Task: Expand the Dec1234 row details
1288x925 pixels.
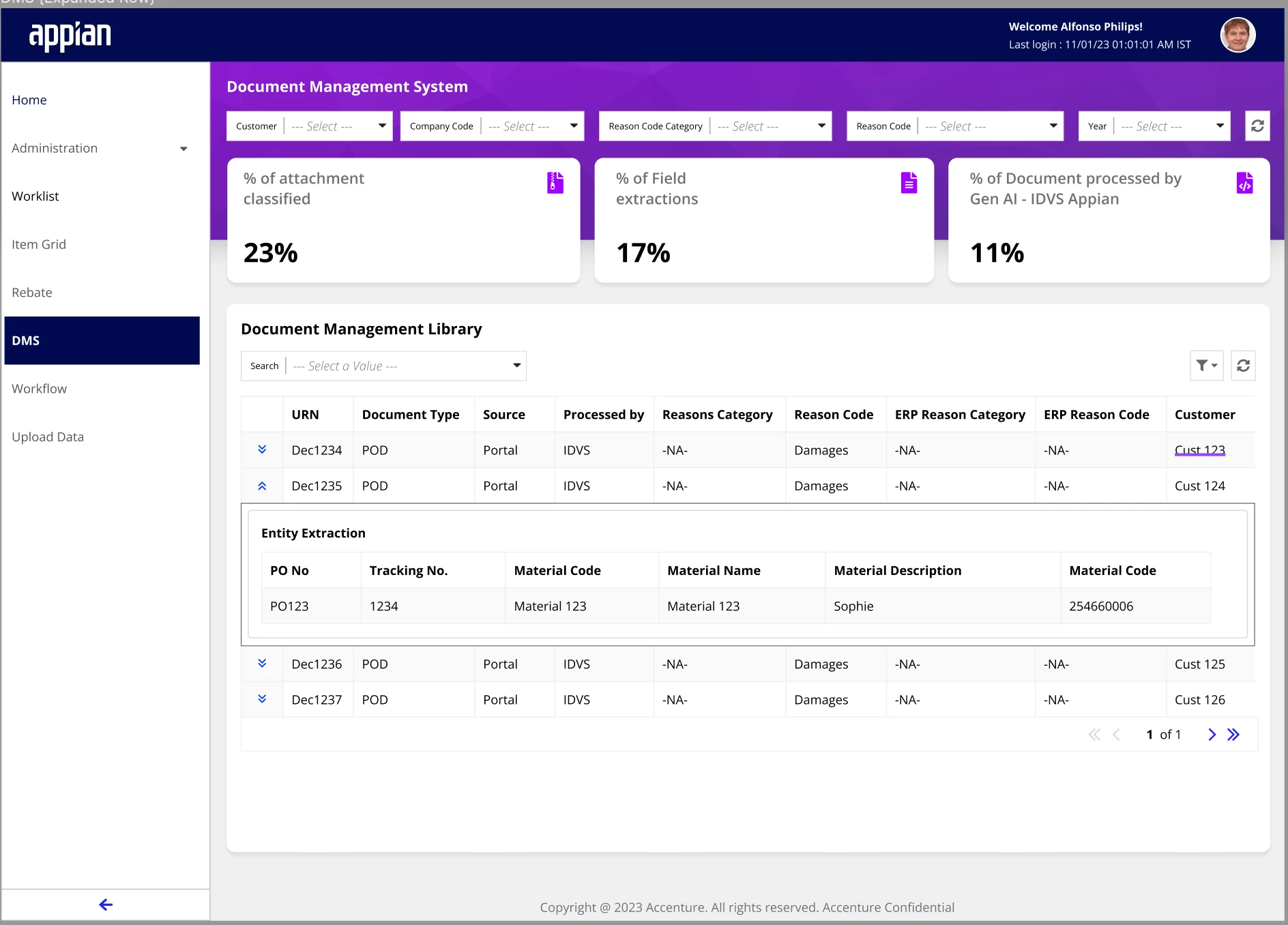Action: click(x=262, y=450)
